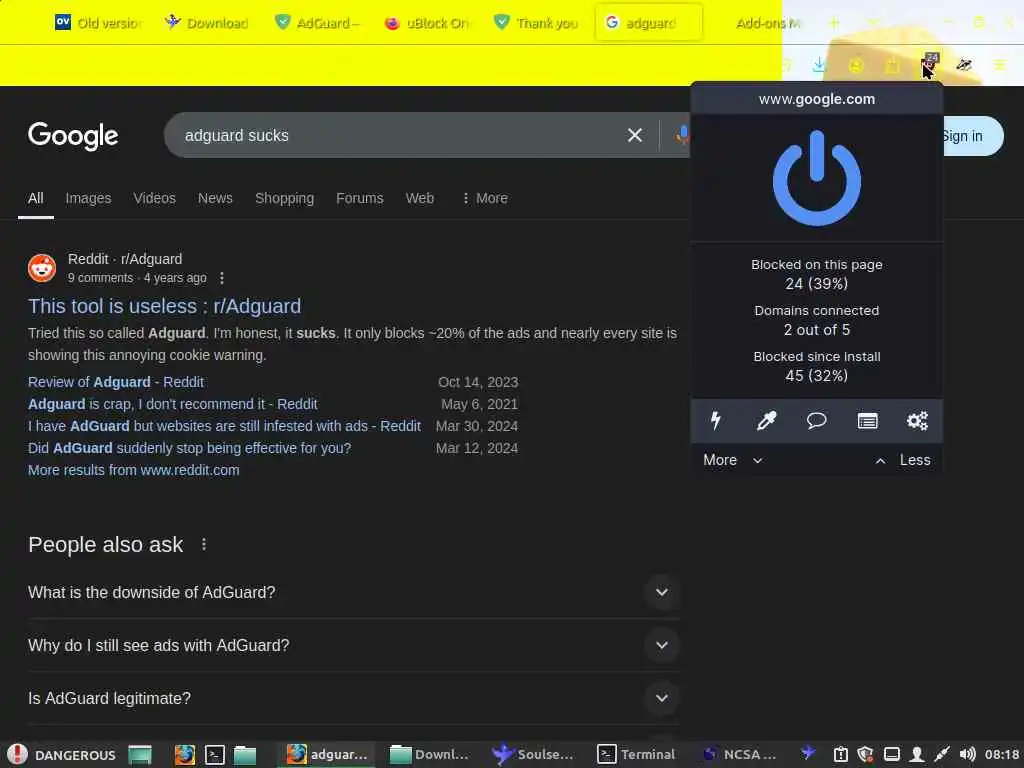Open the lightning bolt element zapper

[716, 421]
